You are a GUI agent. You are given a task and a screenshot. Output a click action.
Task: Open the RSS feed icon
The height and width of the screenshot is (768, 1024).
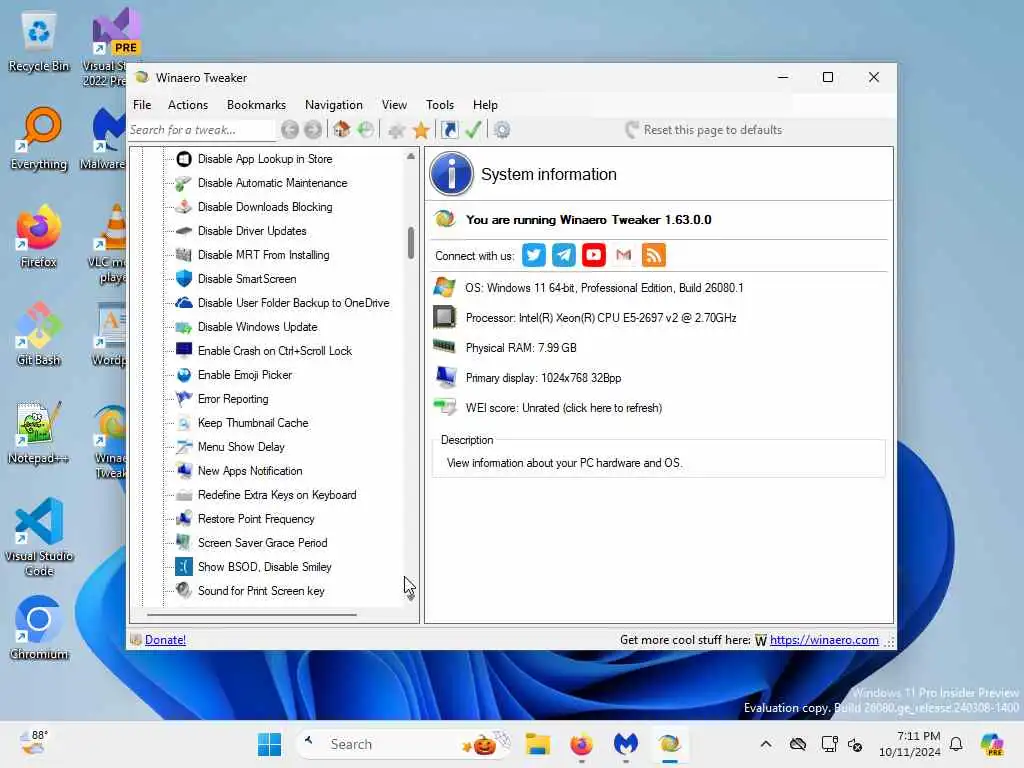click(654, 255)
